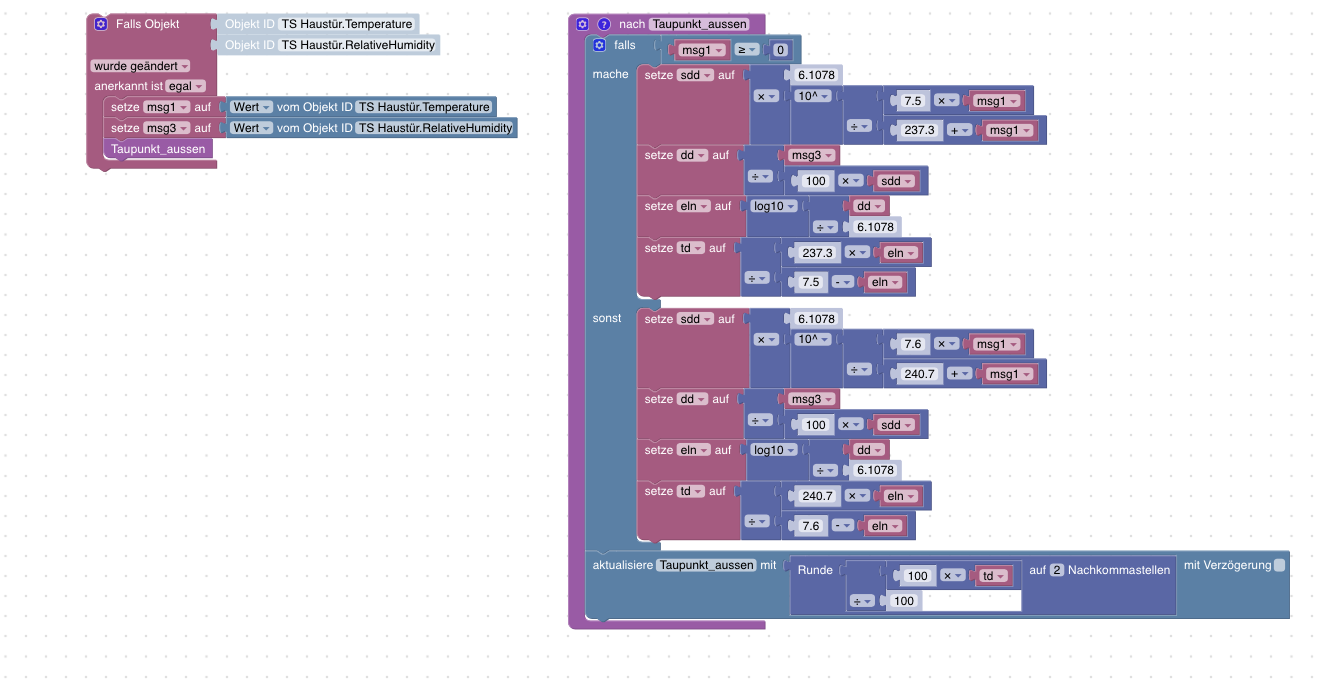
Task: Click object ID Taupunkt_aussen in aktualisiere block
Action: point(706,565)
